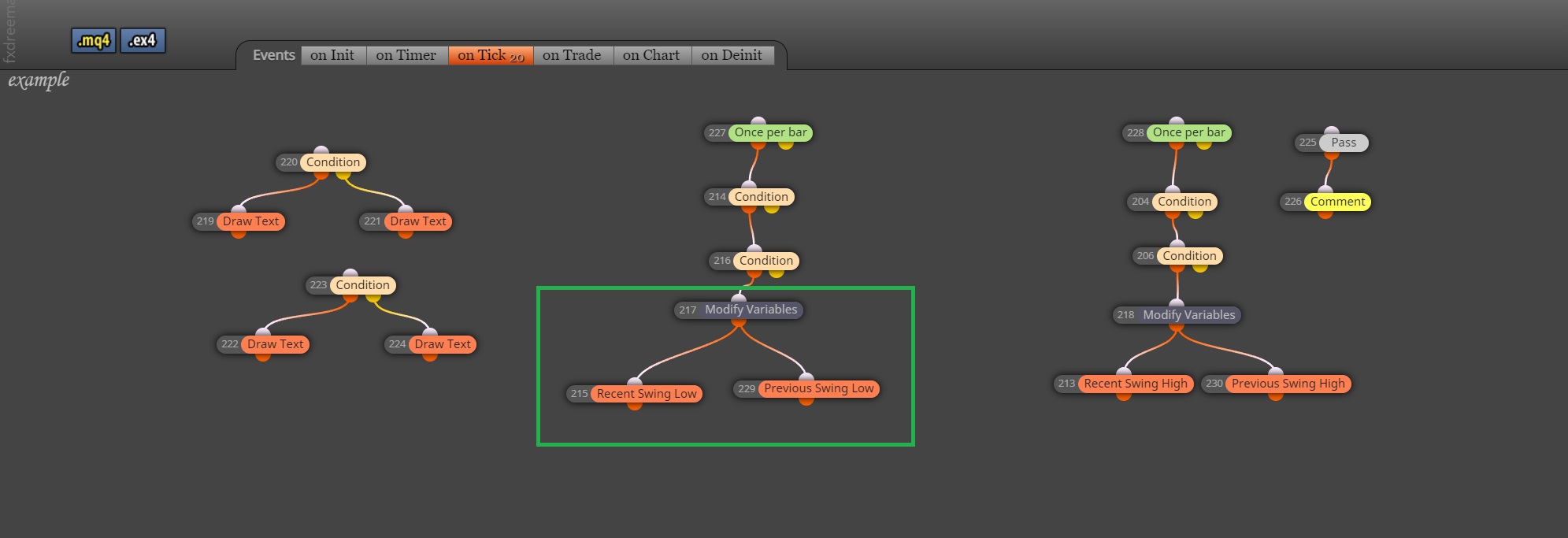This screenshot has width=1568, height=538.
Task: Click input connector atop Once per bar 227
Action: click(x=758, y=121)
